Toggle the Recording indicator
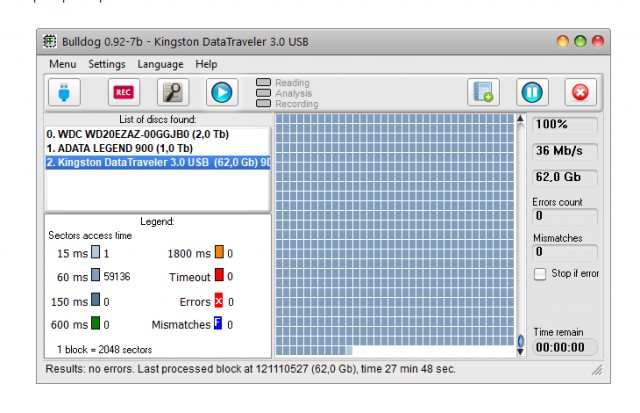 263,103
